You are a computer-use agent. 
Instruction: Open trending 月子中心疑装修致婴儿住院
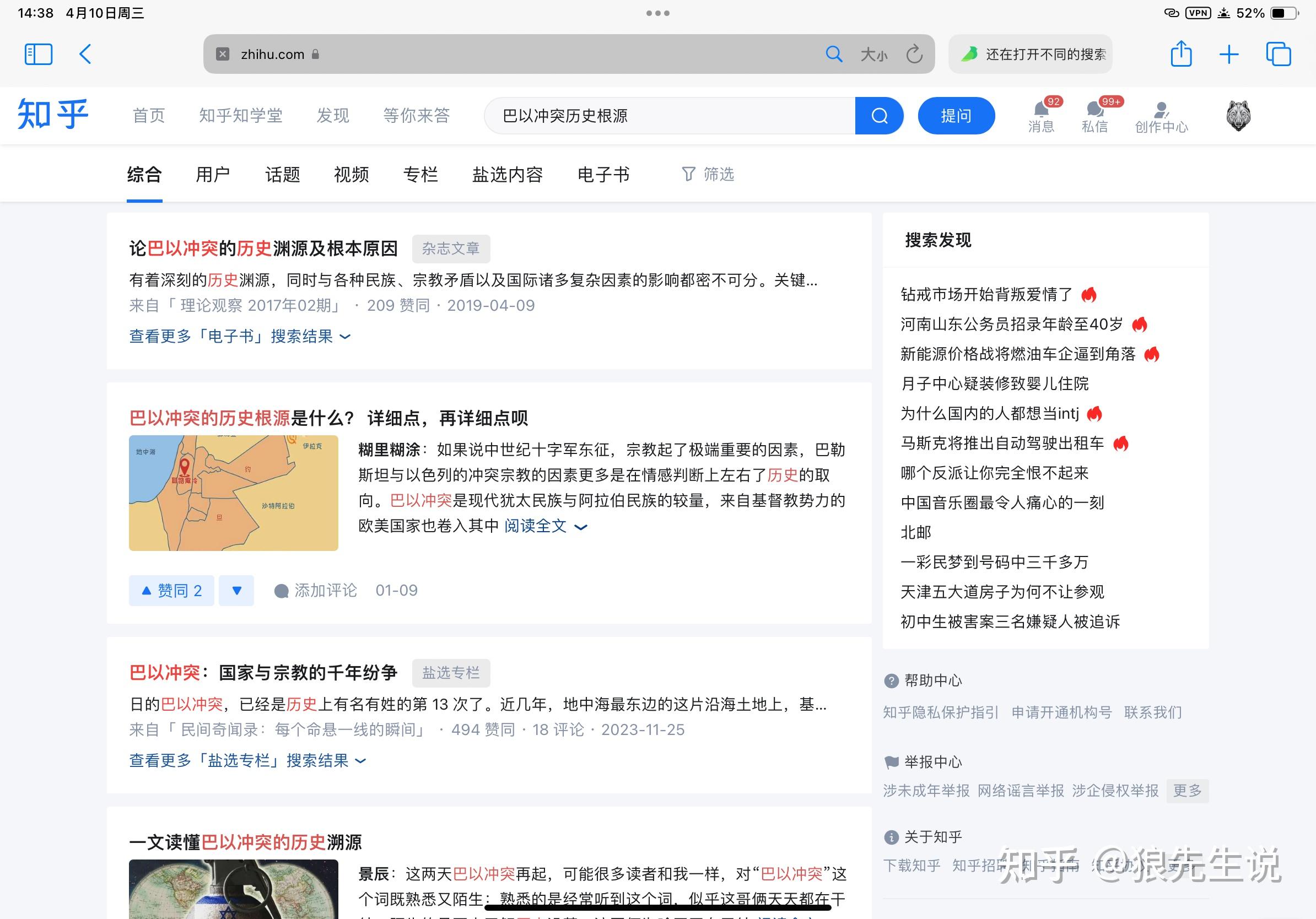995,384
